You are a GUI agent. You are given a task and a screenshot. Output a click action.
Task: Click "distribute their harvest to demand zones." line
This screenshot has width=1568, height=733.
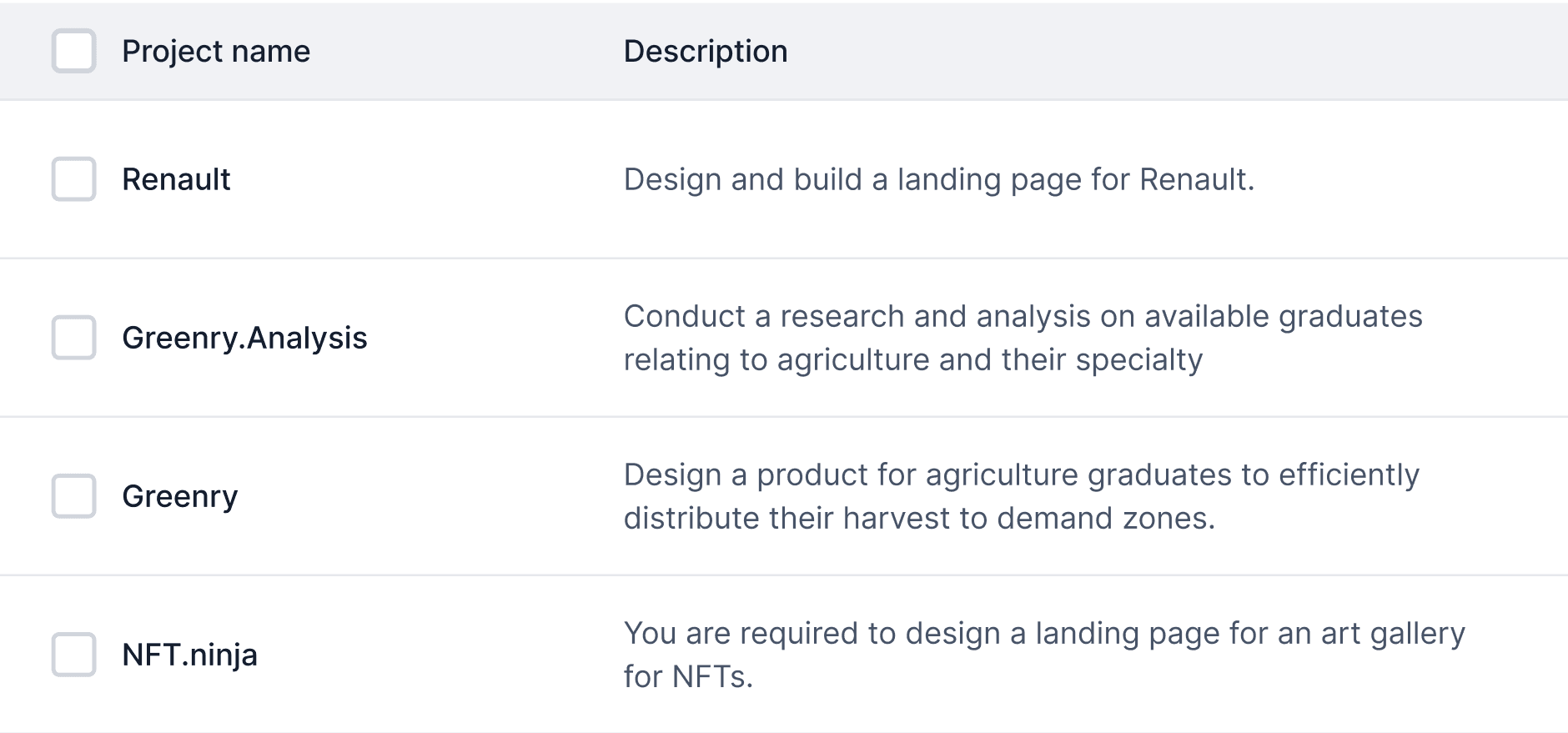[919, 518]
